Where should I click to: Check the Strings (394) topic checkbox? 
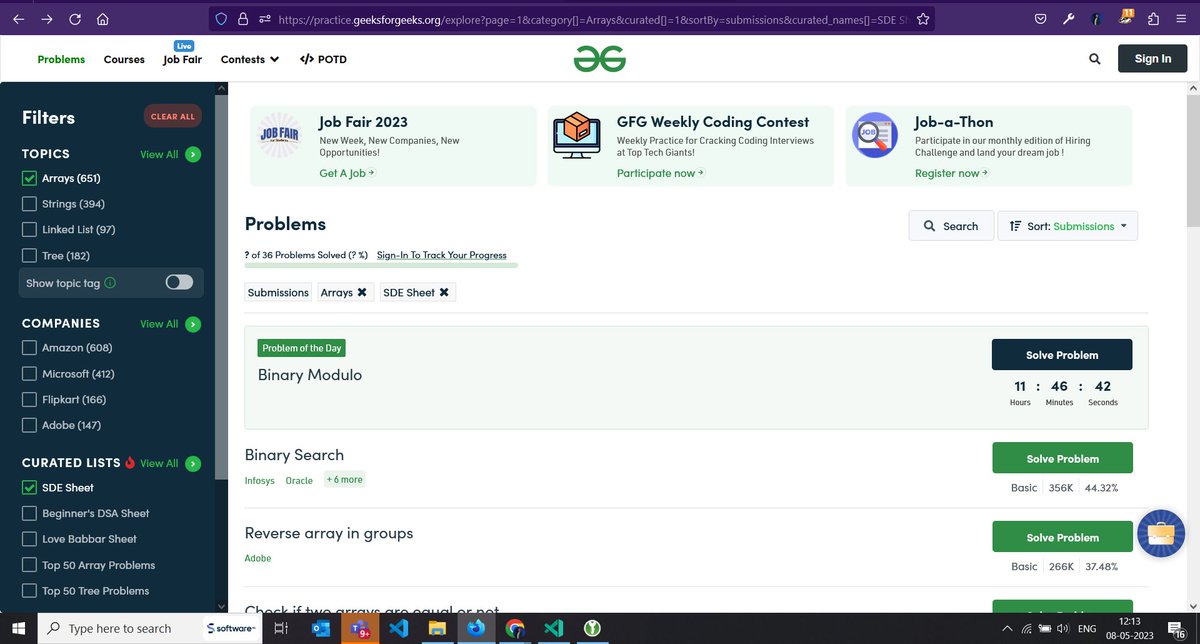[29, 204]
